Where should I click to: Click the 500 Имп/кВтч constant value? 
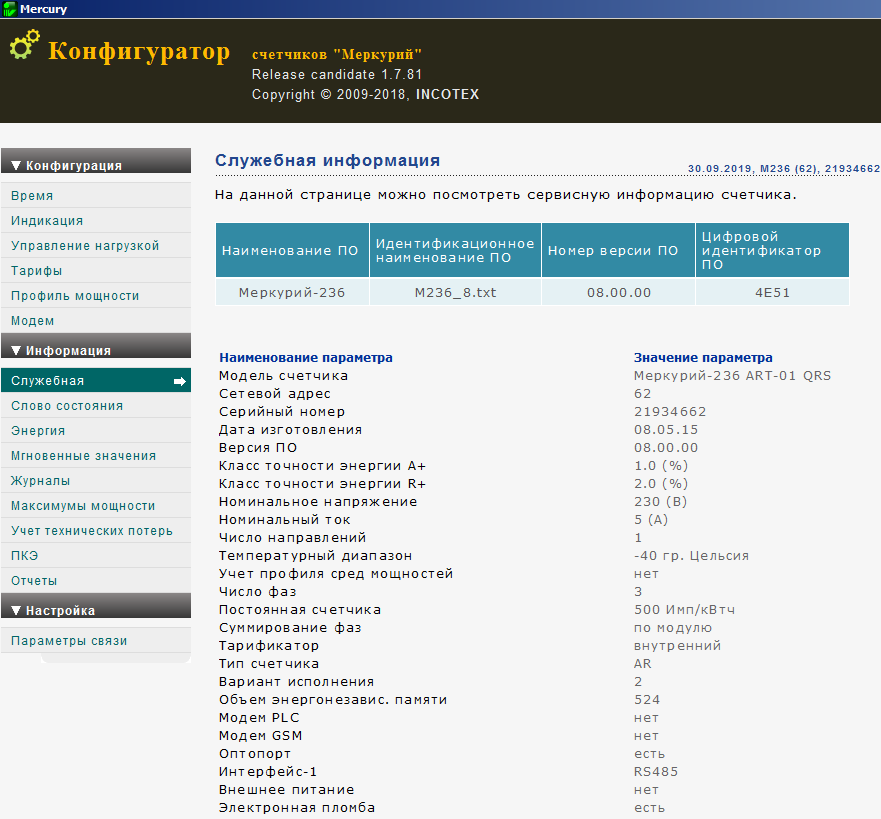pos(684,609)
